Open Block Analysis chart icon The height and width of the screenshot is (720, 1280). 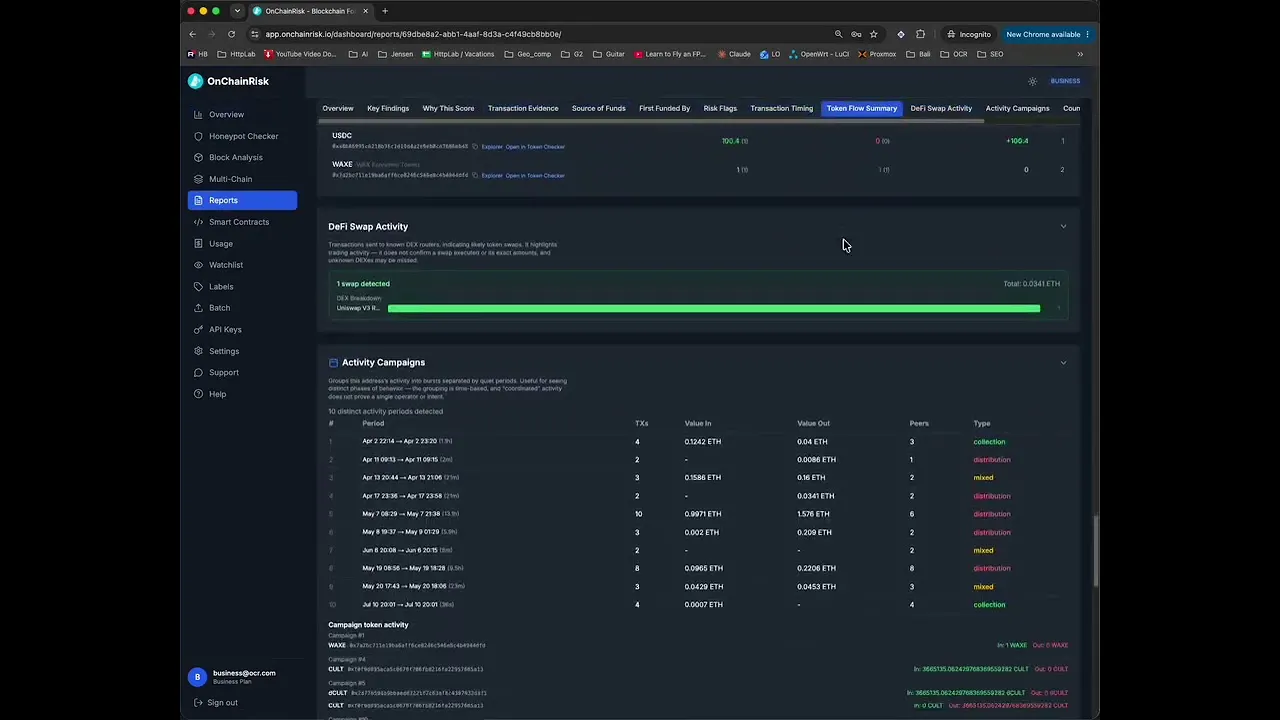(x=198, y=158)
